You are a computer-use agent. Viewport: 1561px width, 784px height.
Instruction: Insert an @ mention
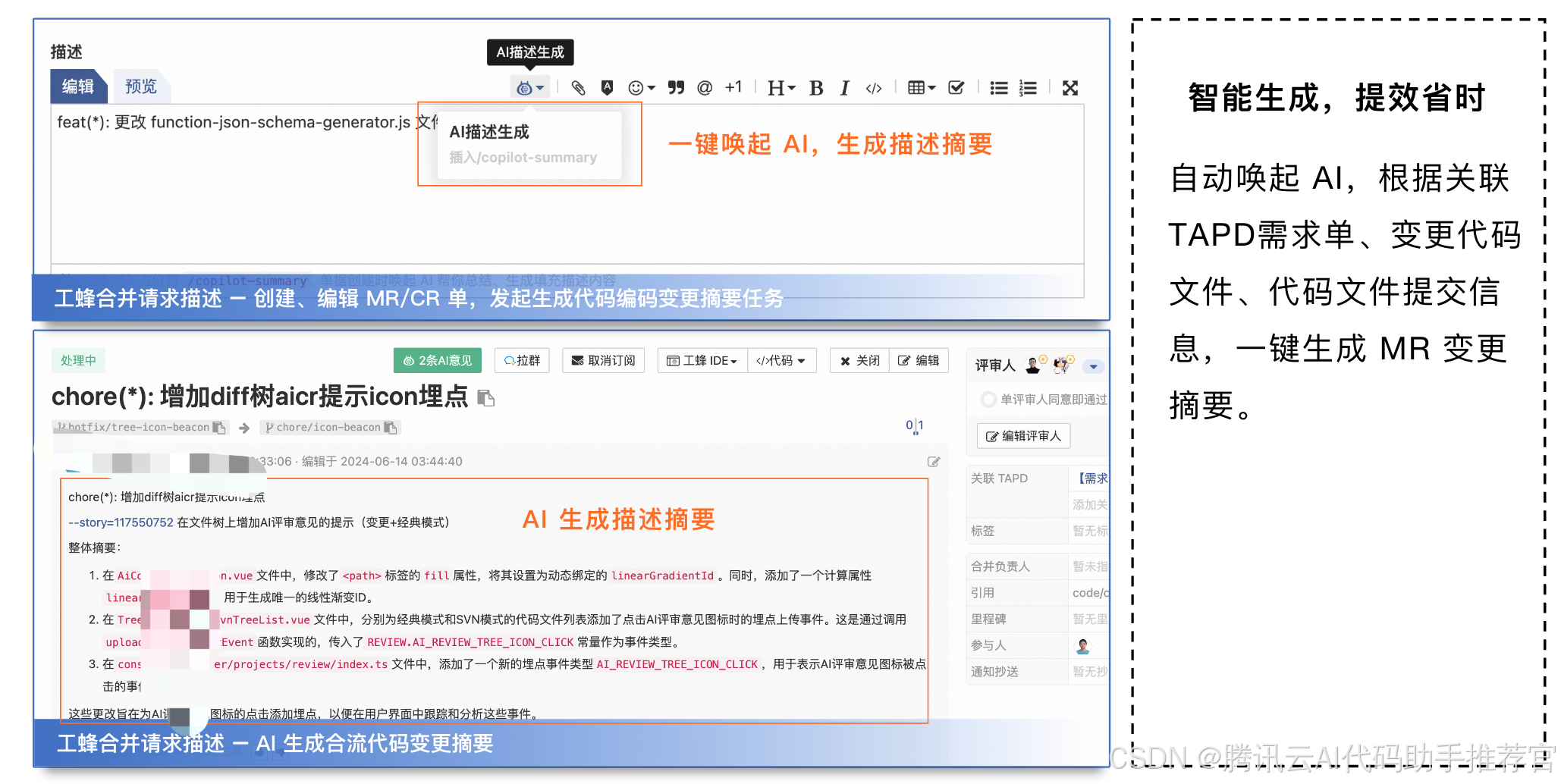coord(705,88)
